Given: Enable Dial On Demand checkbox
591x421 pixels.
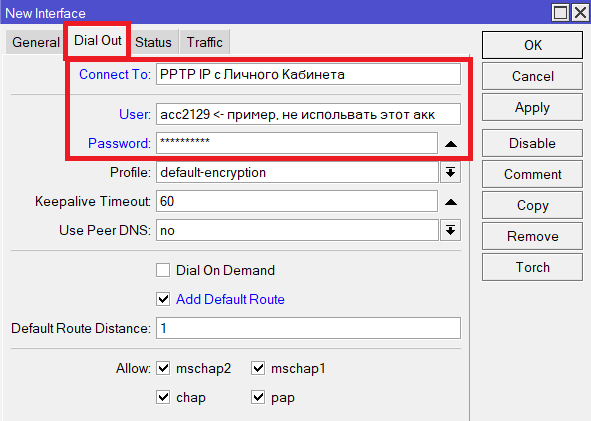Looking at the screenshot, I should [163, 270].
